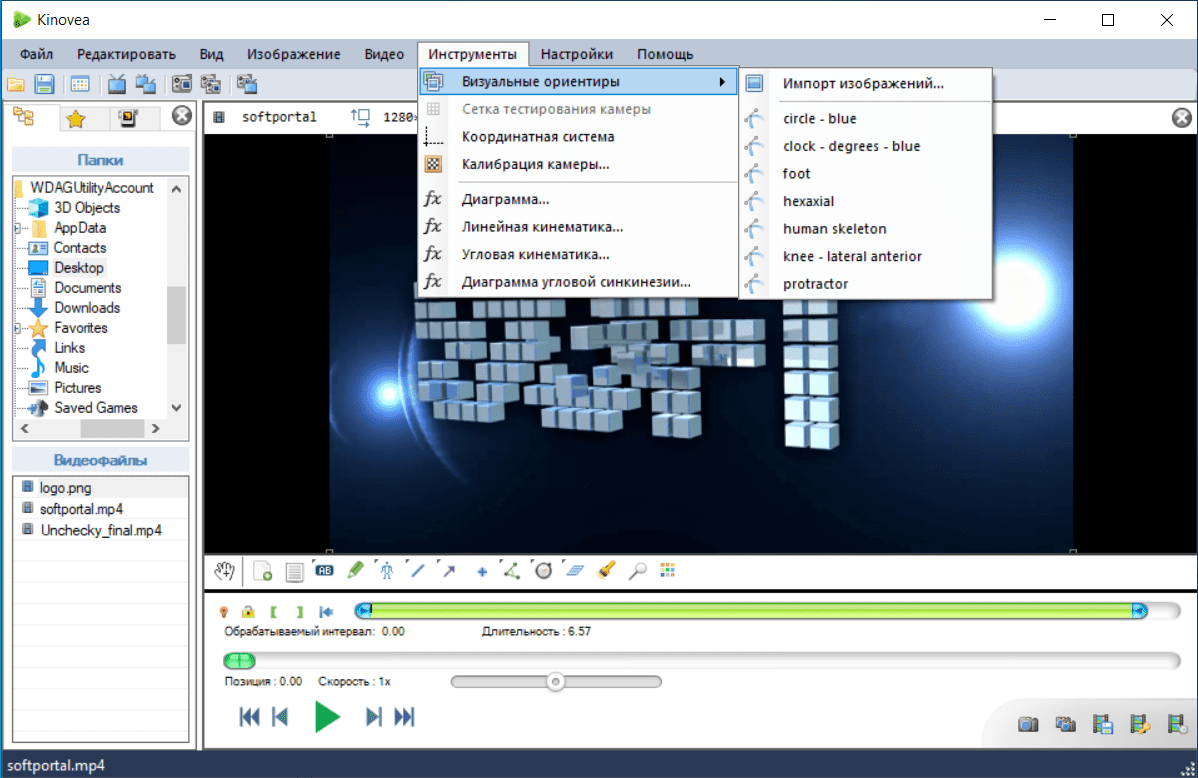
Task: Select logo.png in file list
Action: [x=65, y=488]
